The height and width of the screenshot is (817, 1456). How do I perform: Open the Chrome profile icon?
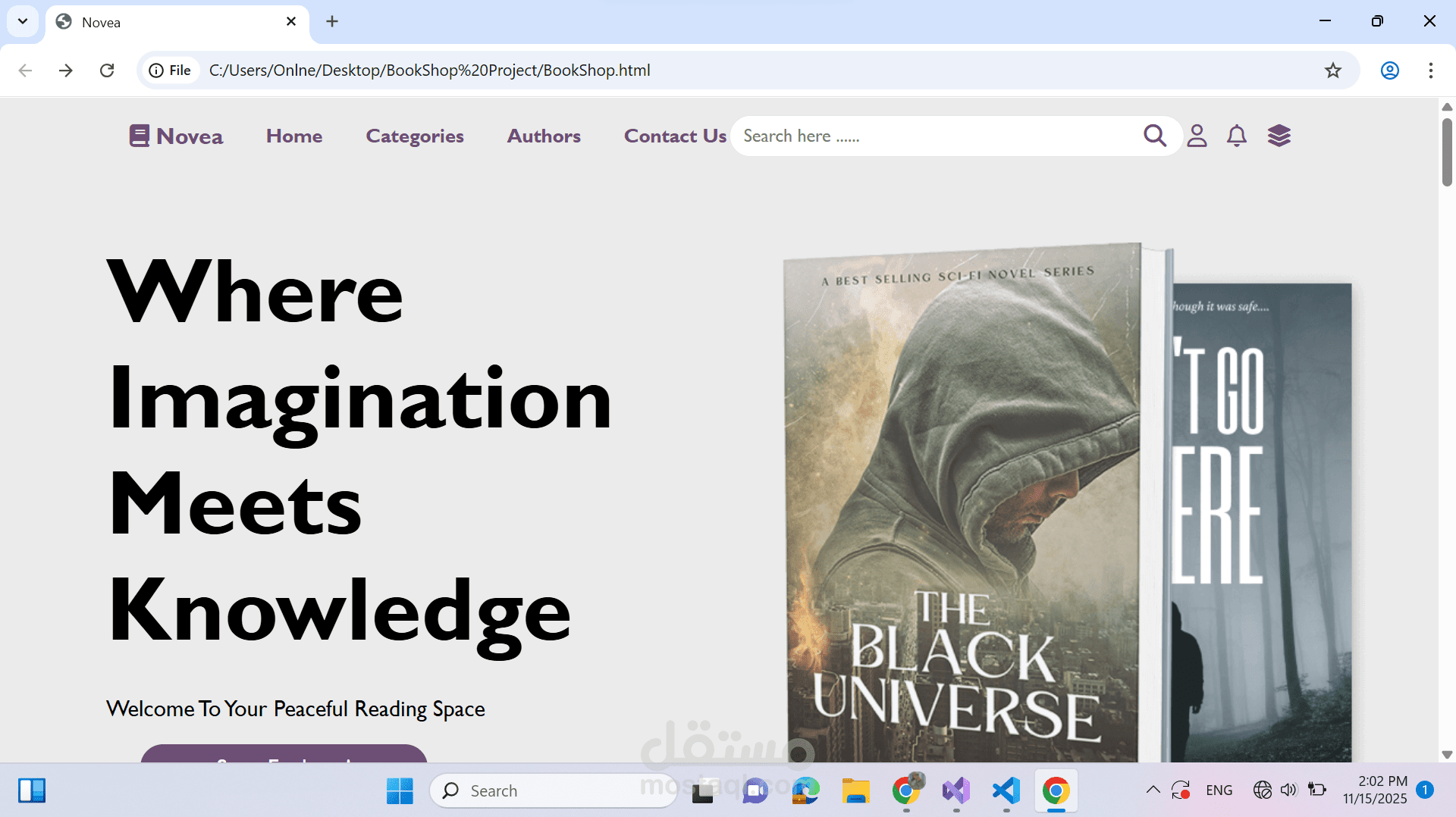pos(1389,70)
